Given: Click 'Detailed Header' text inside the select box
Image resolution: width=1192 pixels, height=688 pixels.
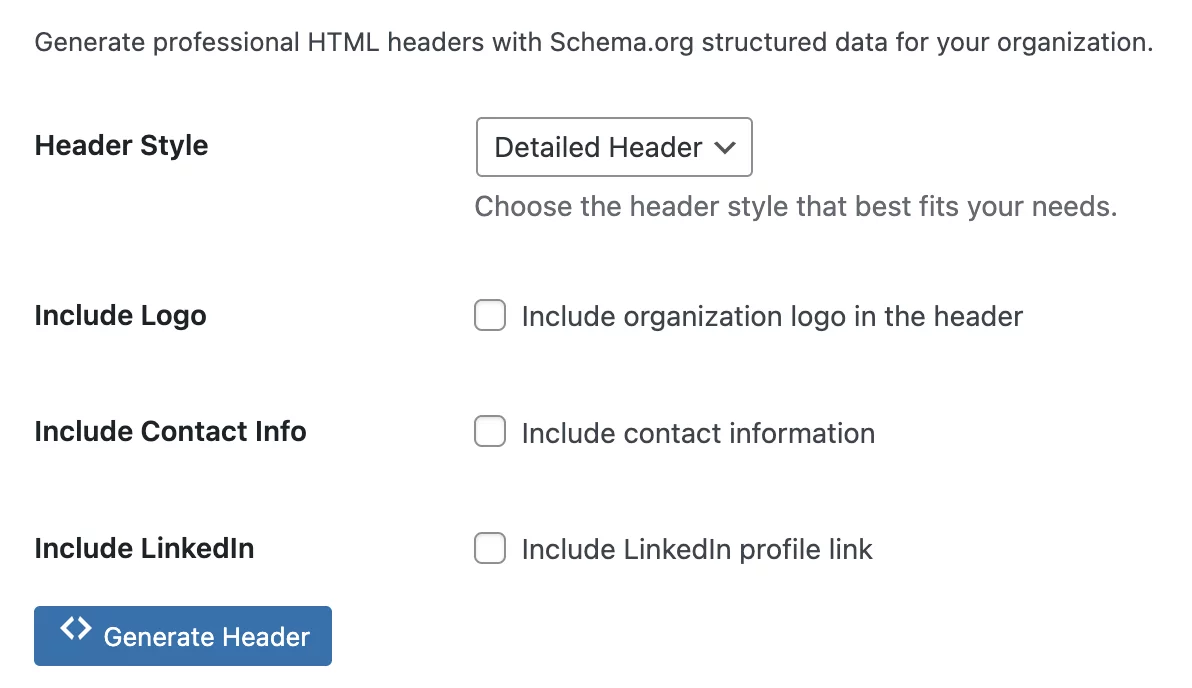Looking at the screenshot, I should click(598, 148).
